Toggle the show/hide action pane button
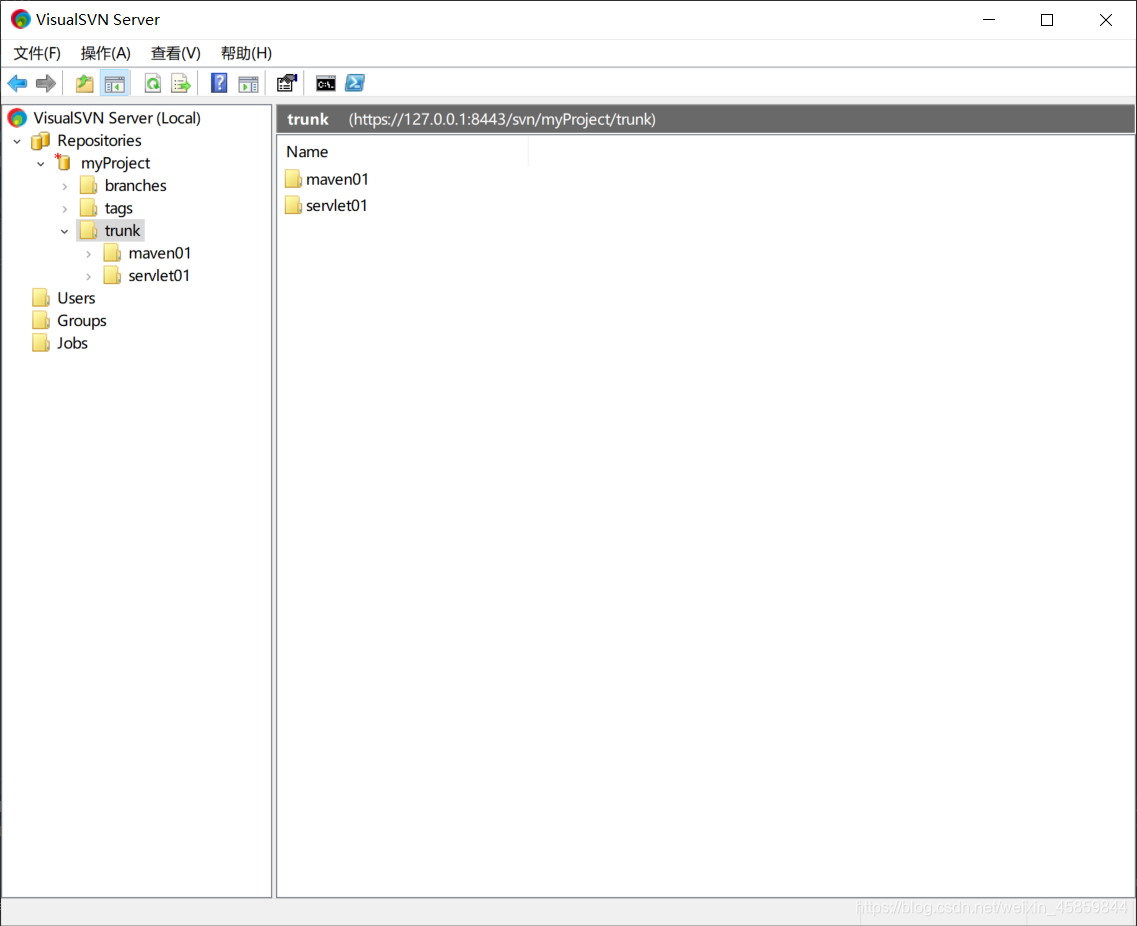1137x926 pixels. point(248,83)
